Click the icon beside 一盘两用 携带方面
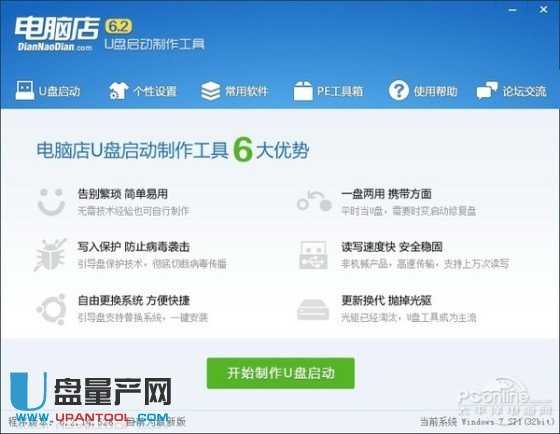The image size is (560, 434). (x=314, y=201)
